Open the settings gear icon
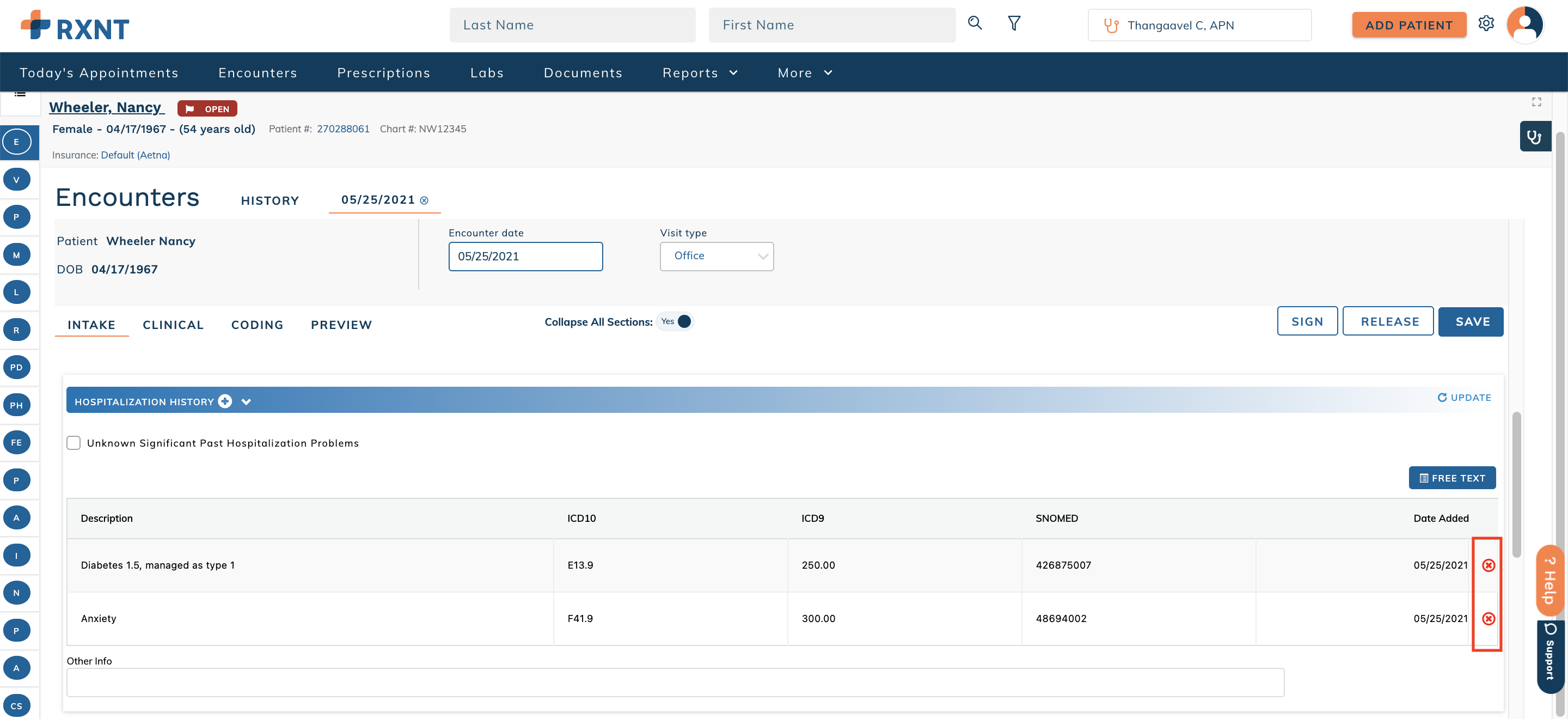The image size is (1568, 719). pos(1486,24)
